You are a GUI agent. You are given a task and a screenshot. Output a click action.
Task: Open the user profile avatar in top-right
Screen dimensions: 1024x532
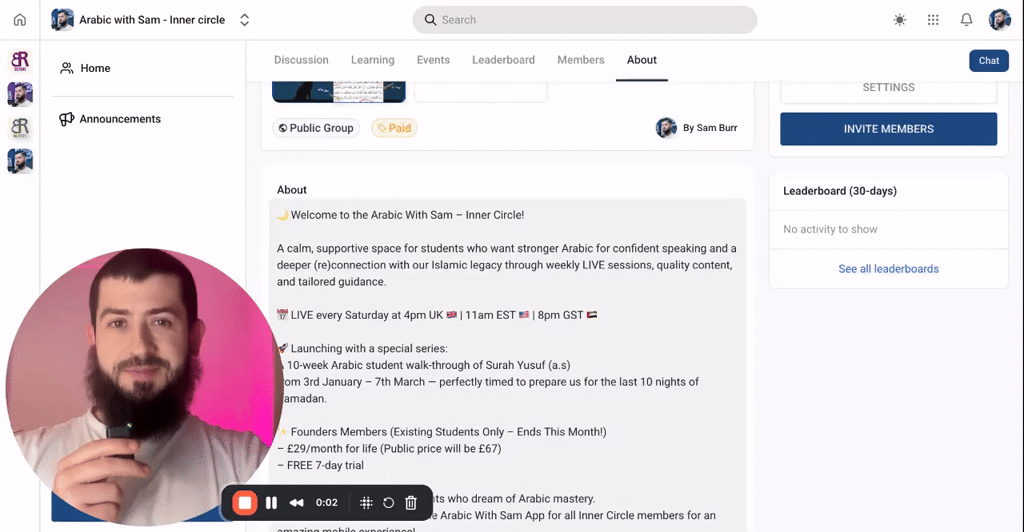(x=1000, y=20)
